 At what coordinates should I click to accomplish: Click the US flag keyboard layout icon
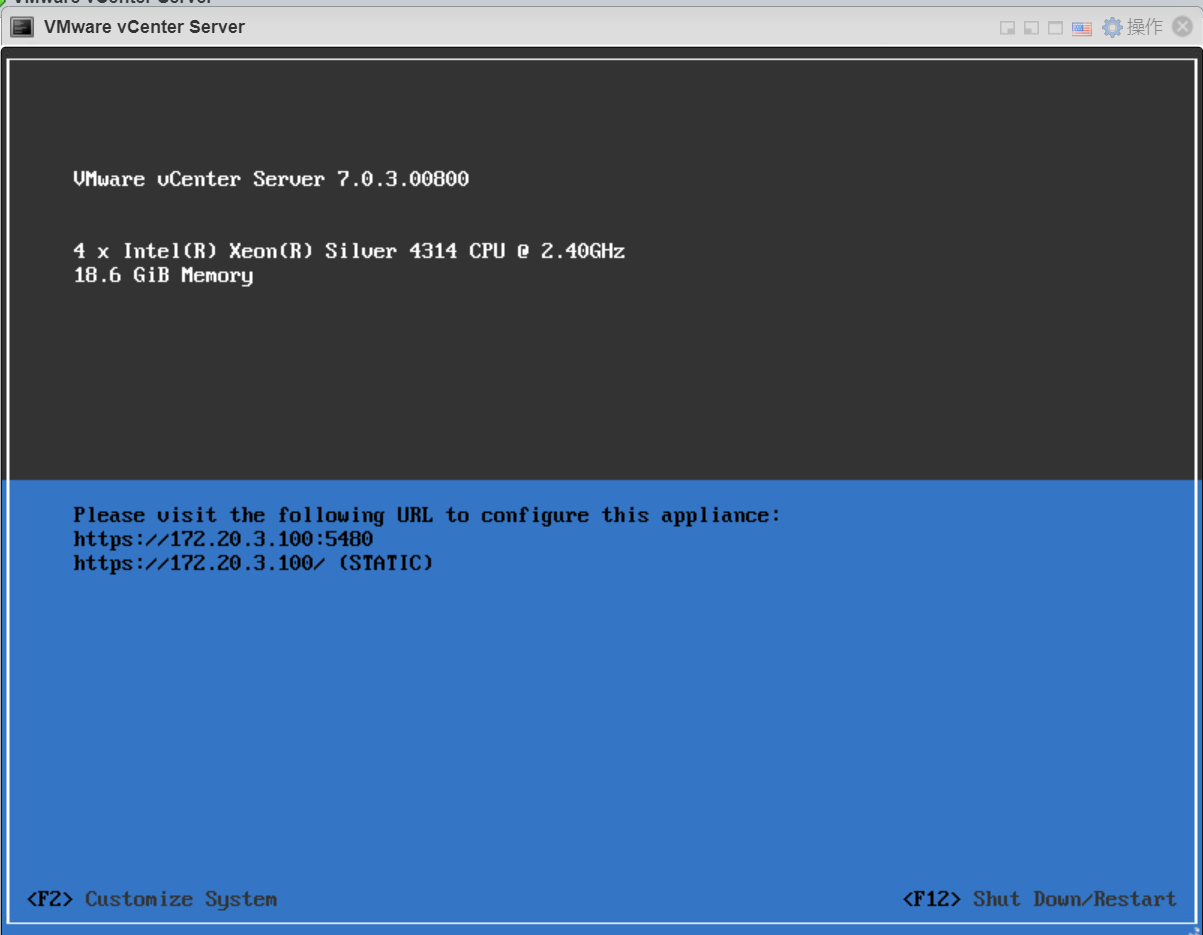[x=1081, y=28]
